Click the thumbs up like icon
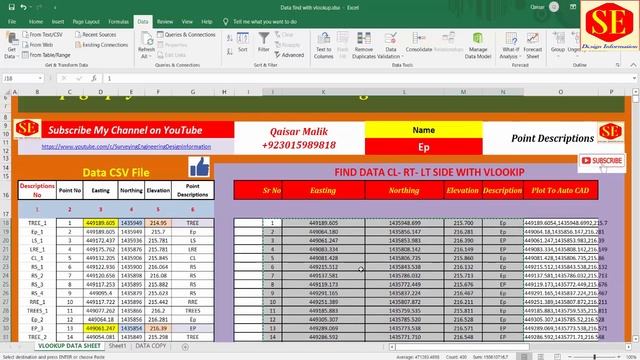The image size is (640, 360). click(199, 167)
